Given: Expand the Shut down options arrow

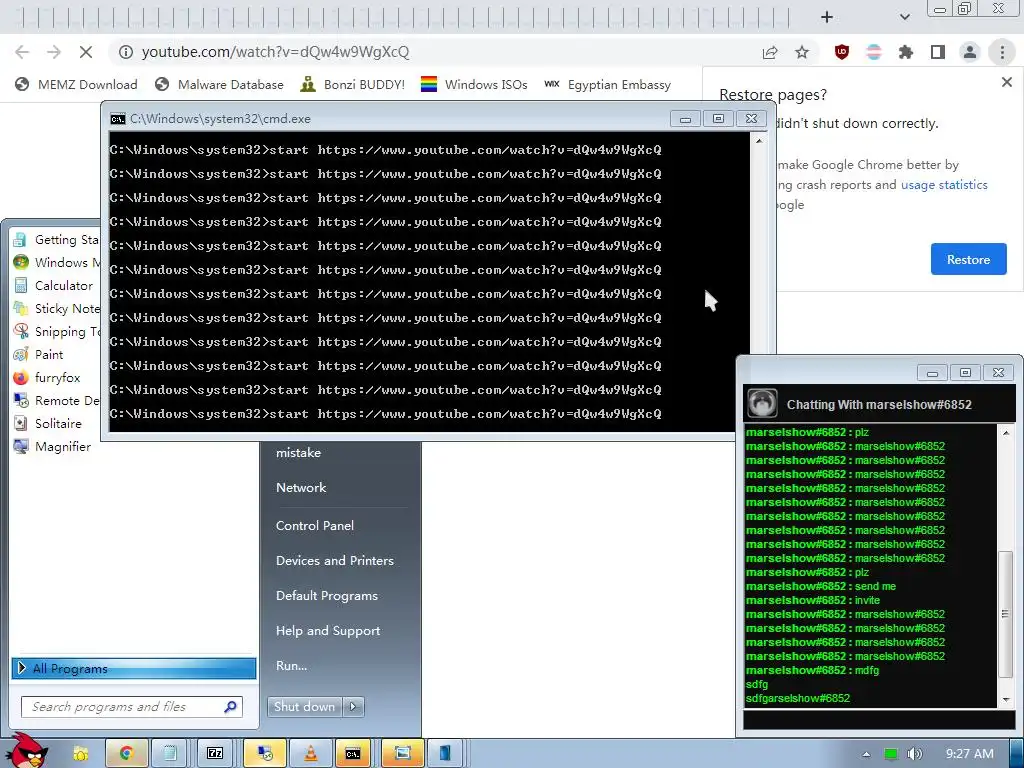Looking at the screenshot, I should 353,707.
